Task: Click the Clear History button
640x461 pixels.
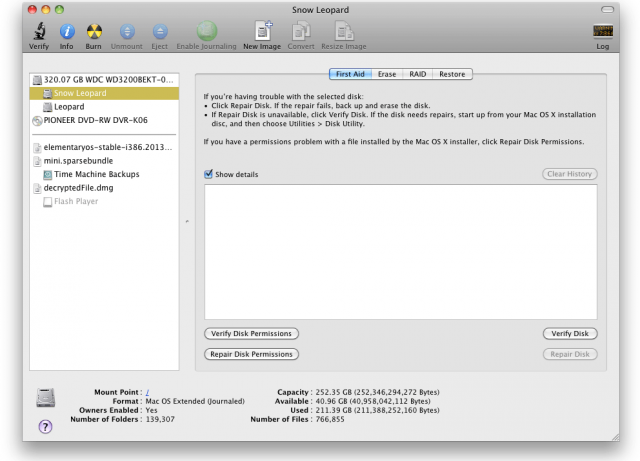Action: coord(570,174)
